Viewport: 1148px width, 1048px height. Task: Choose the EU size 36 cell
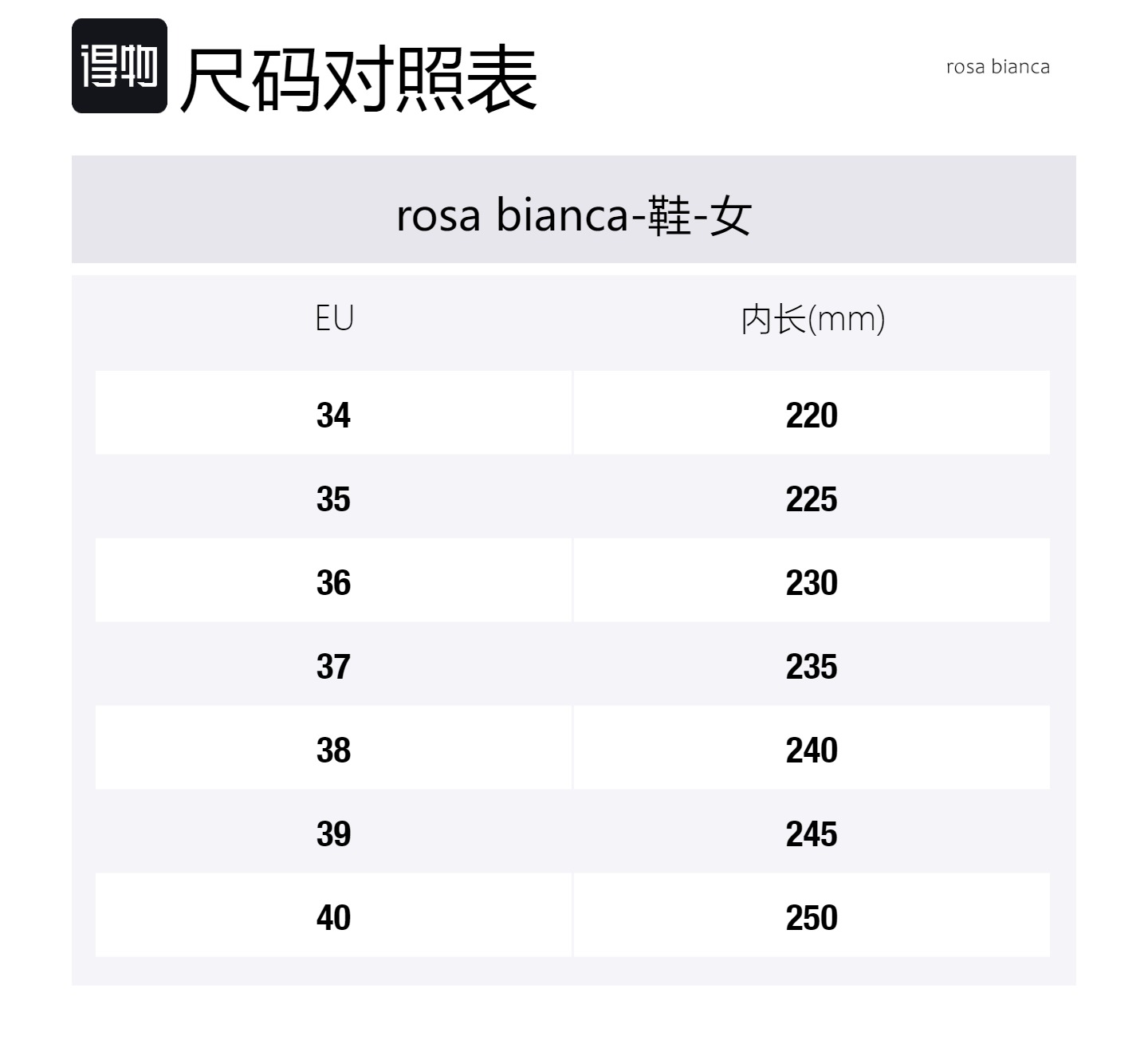[x=333, y=583]
